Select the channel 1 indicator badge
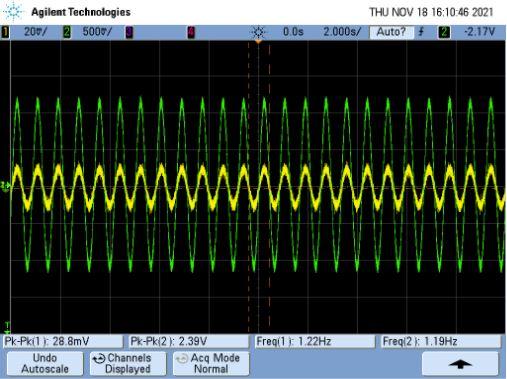The width and height of the screenshot is (507, 379). click(x=5, y=32)
